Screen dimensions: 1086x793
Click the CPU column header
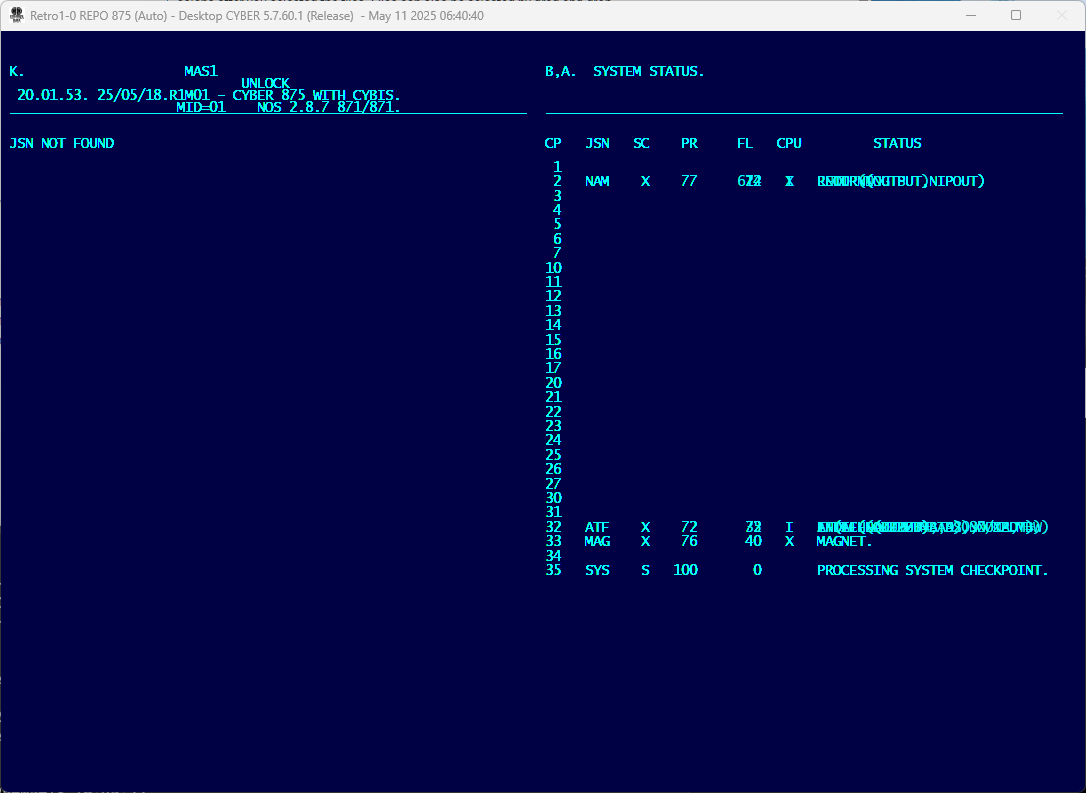pyautogui.click(x=789, y=144)
